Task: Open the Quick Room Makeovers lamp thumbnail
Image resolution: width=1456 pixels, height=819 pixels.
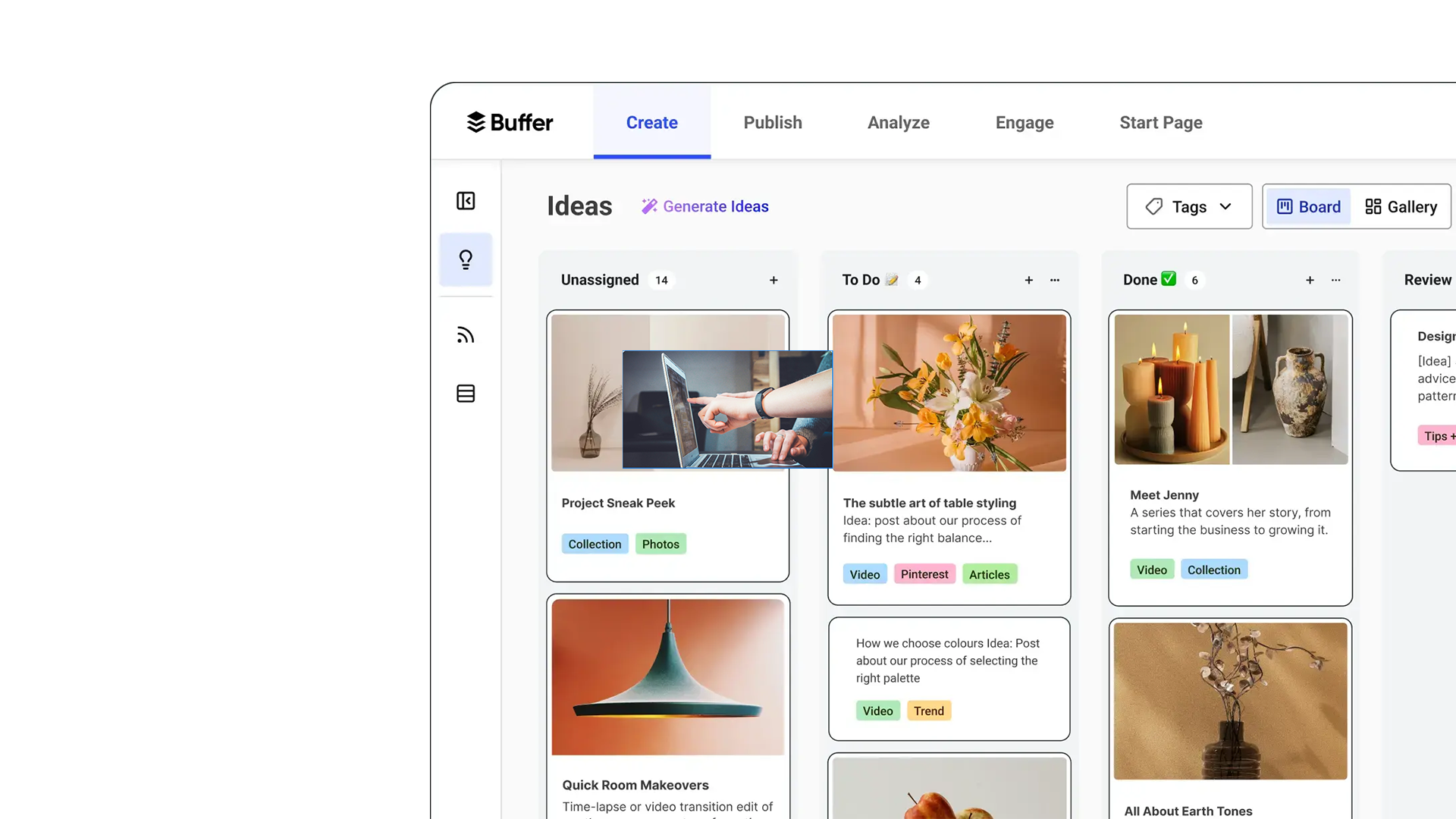Action: pyautogui.click(x=668, y=677)
